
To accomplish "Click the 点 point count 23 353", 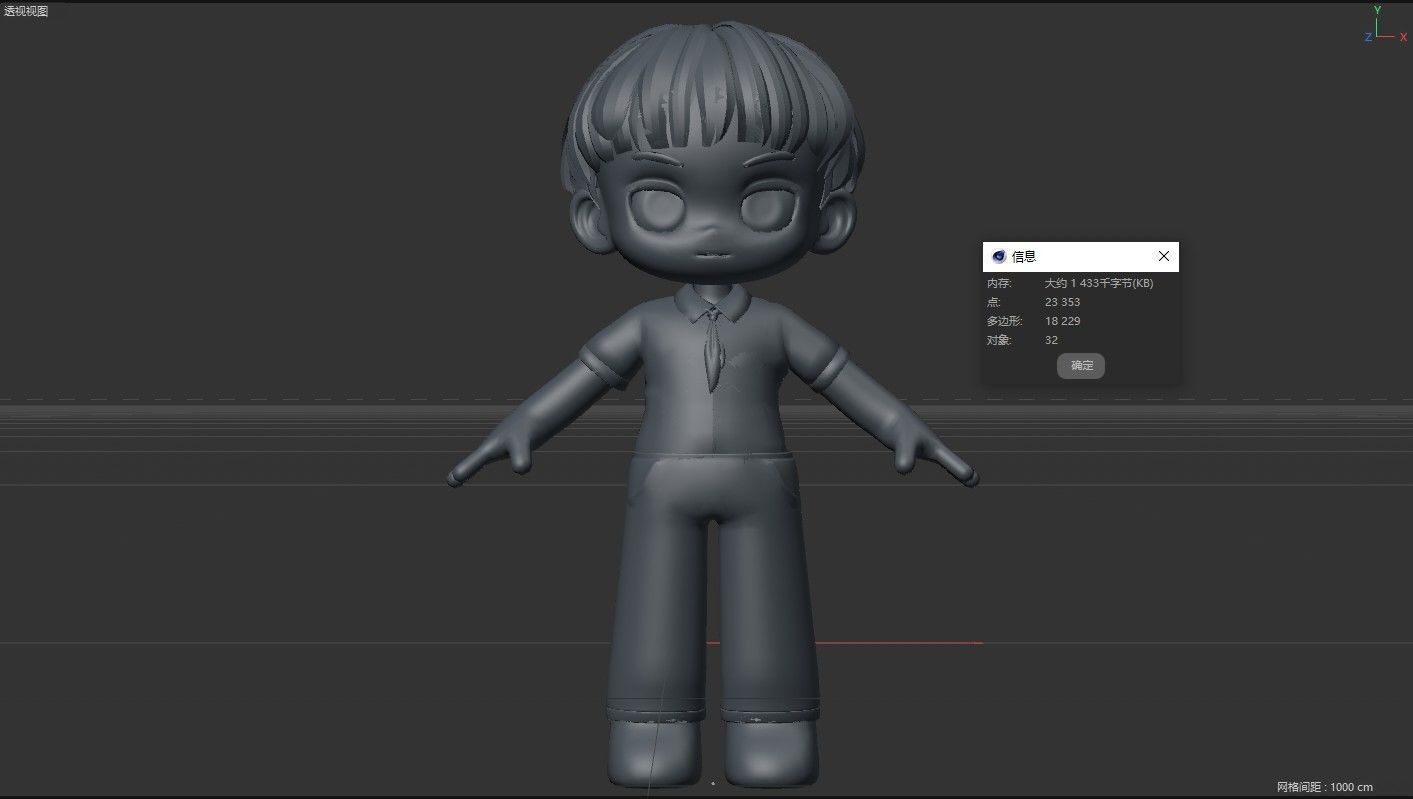I will point(1062,301).
